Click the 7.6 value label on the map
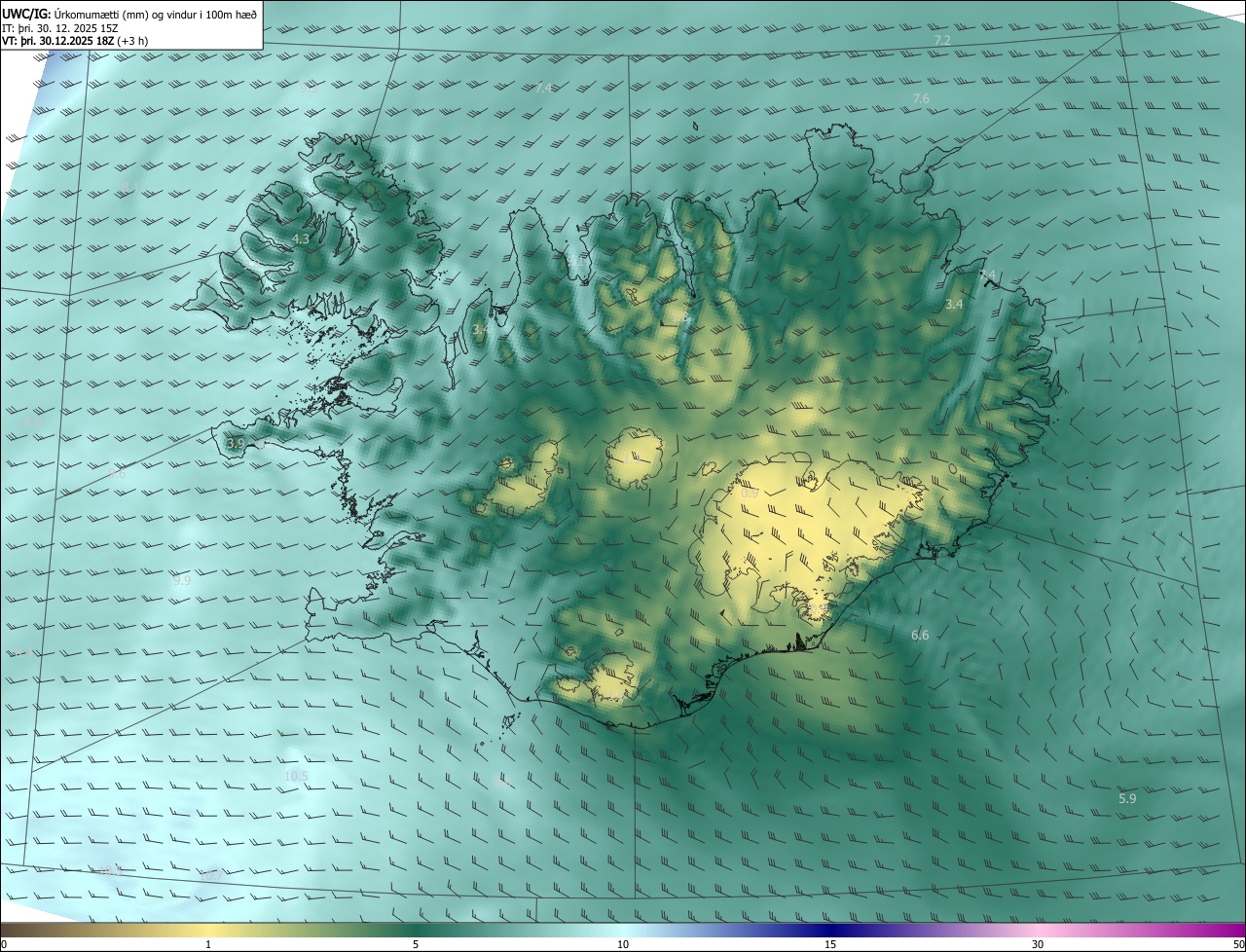The image size is (1246, 952). (x=921, y=99)
